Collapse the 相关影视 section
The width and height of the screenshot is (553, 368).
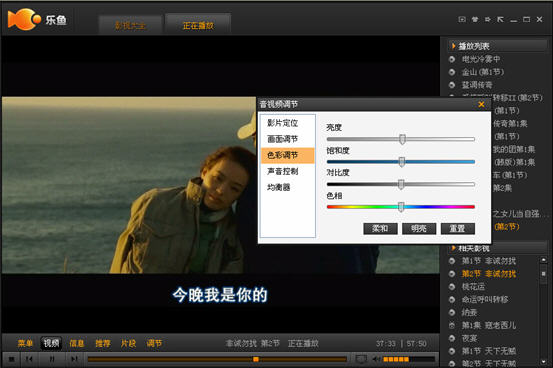click(454, 248)
